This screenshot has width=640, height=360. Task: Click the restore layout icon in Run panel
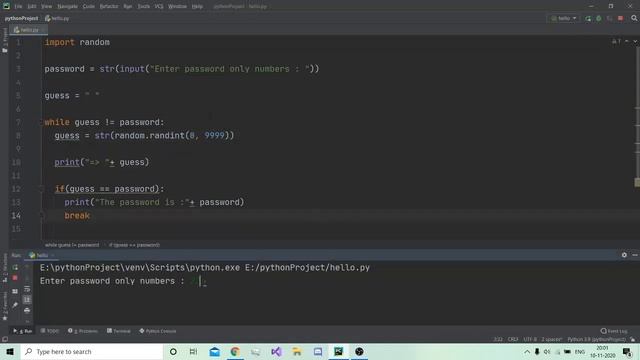pos(15,291)
